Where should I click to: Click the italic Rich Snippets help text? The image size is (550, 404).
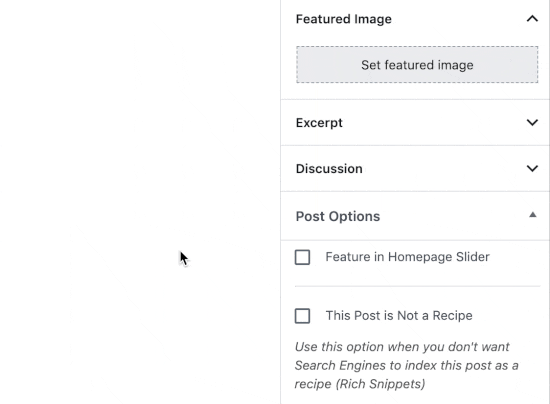[407, 365]
